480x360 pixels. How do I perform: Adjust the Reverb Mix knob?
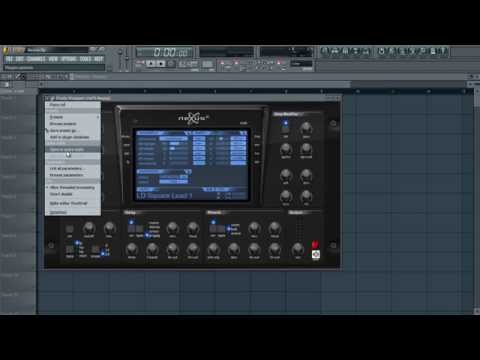click(254, 228)
